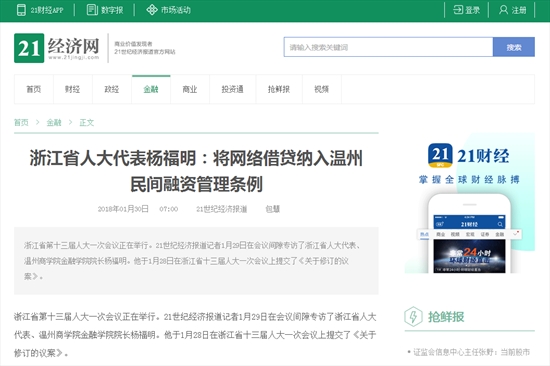This screenshot has width=550, height=366.
Task: Go to the 投资通 tab
Action: (233, 89)
